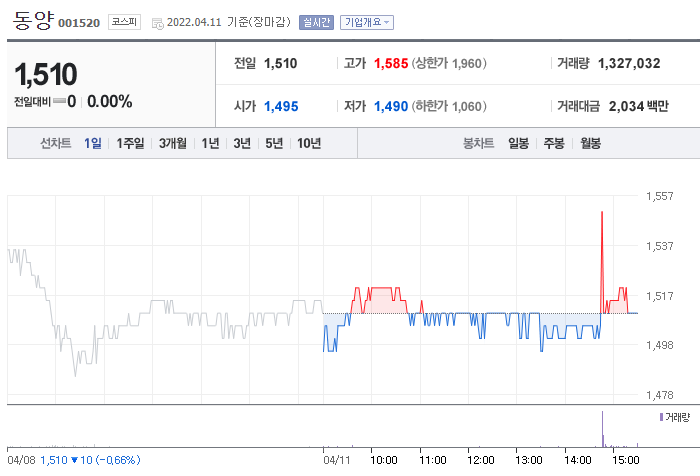
Task: Select the 1년 line chart tab
Action: [x=210, y=143]
